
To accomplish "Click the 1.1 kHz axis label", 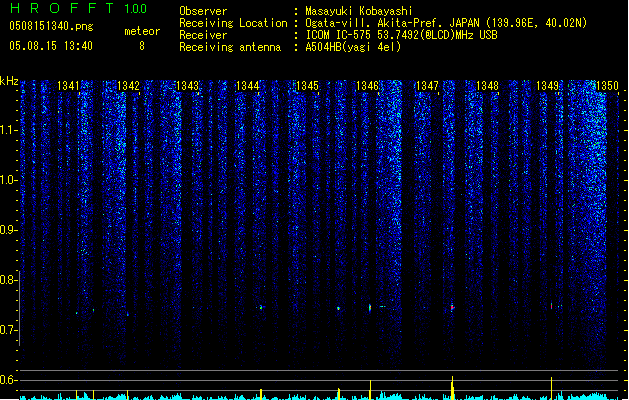I will click(x=9, y=130).
